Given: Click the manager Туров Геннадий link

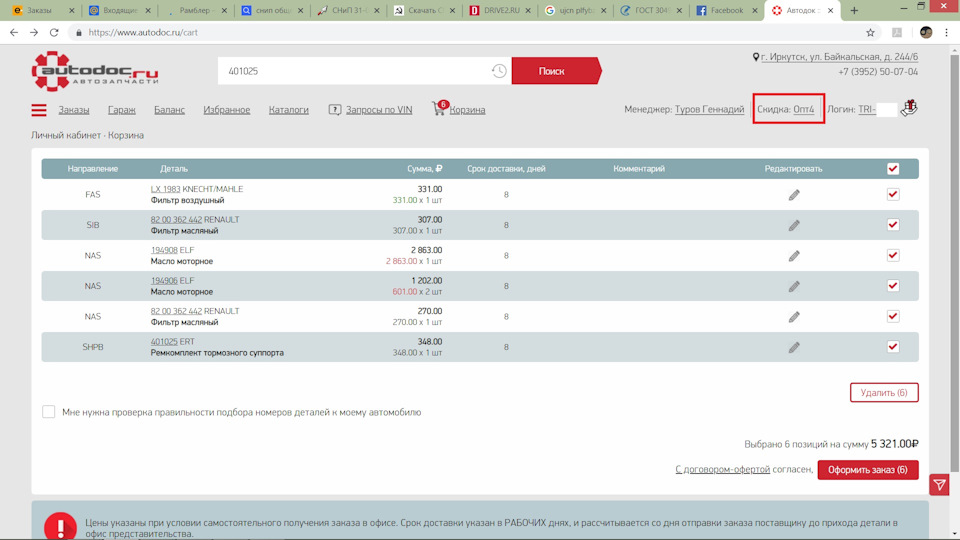Looking at the screenshot, I should 710,109.
